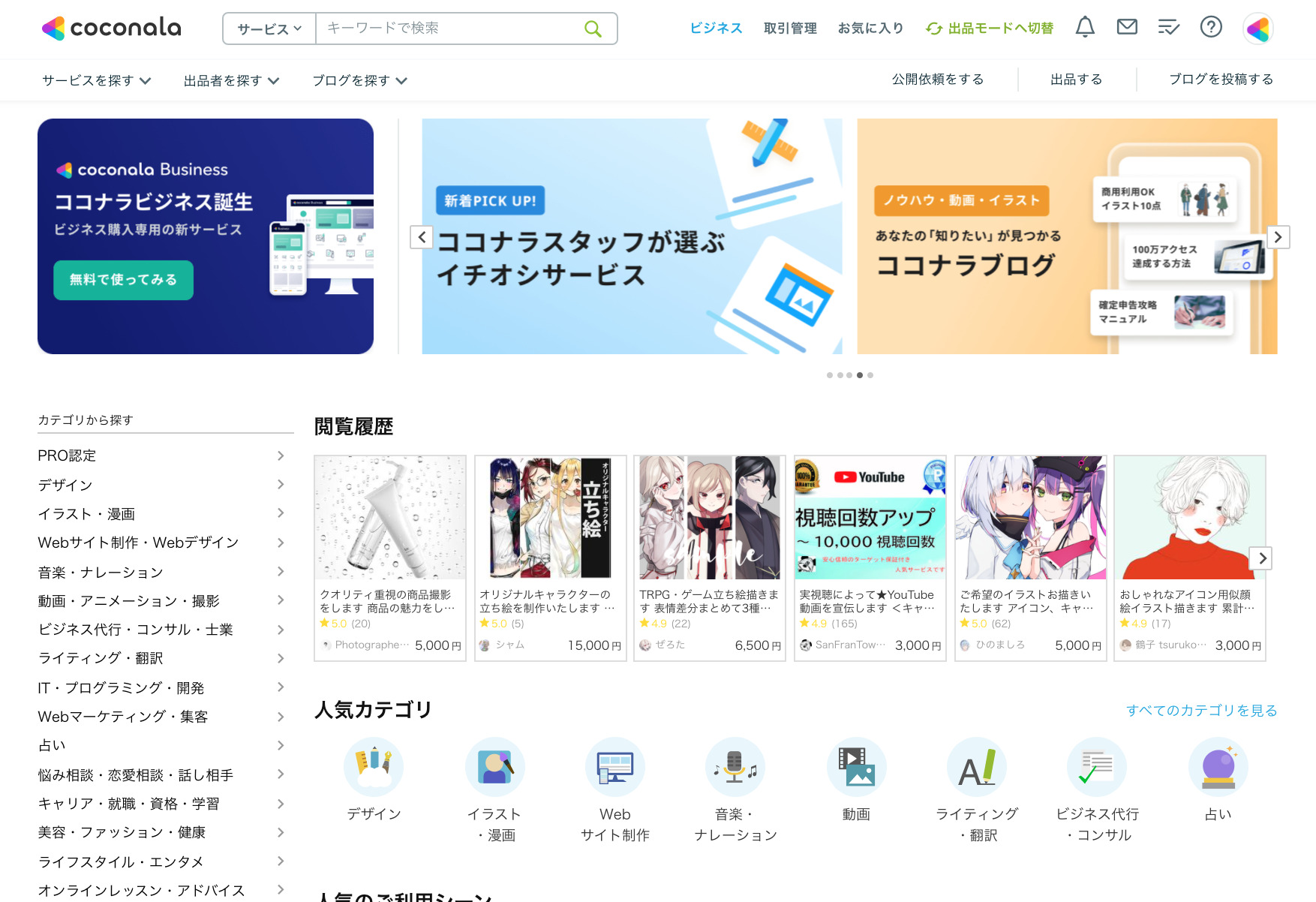Image resolution: width=1316 pixels, height=902 pixels.
Task: Expand Webマーケティング・集客 category
Action: click(x=162, y=717)
